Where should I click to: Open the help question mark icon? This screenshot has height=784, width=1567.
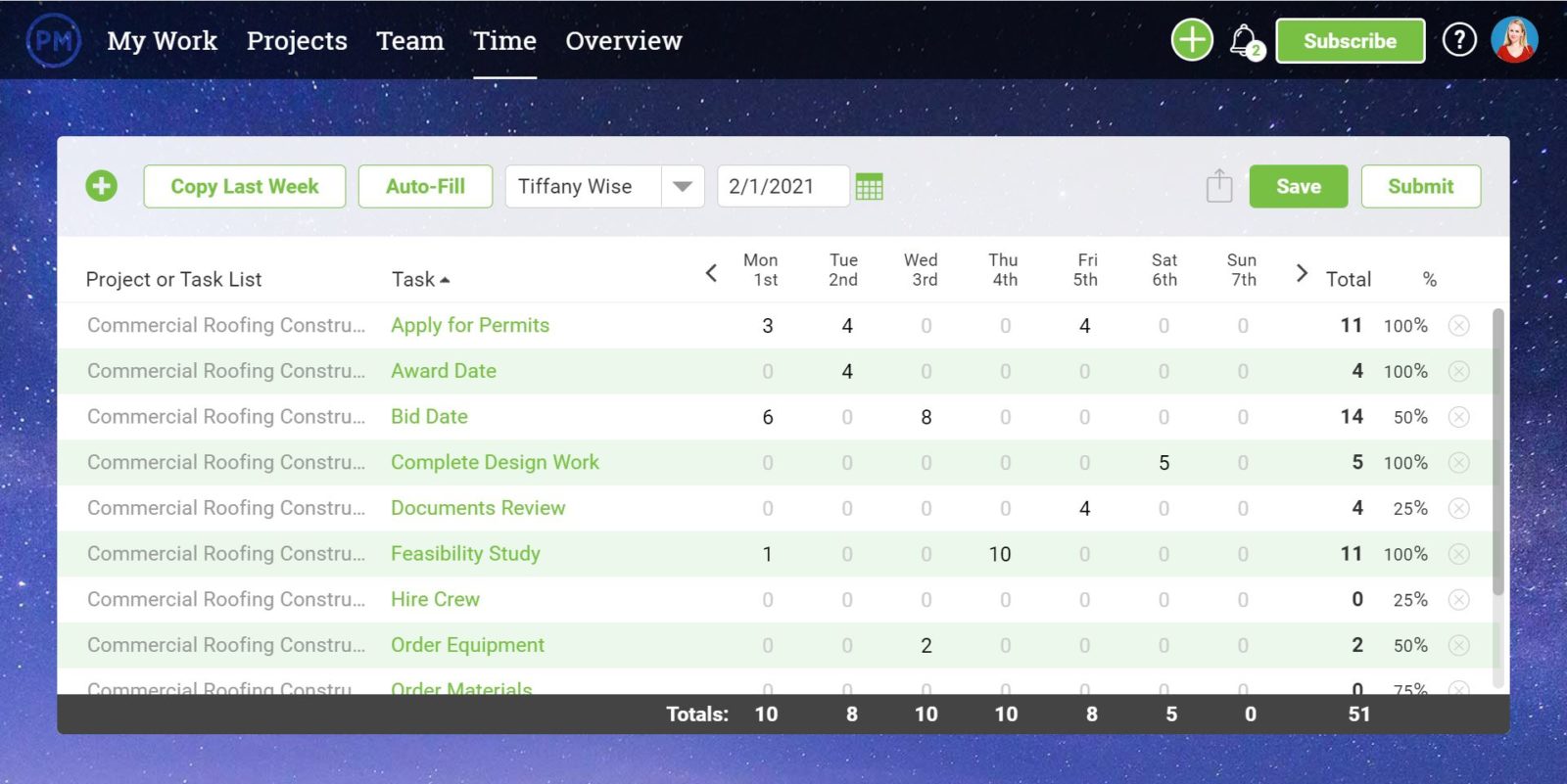click(x=1458, y=40)
